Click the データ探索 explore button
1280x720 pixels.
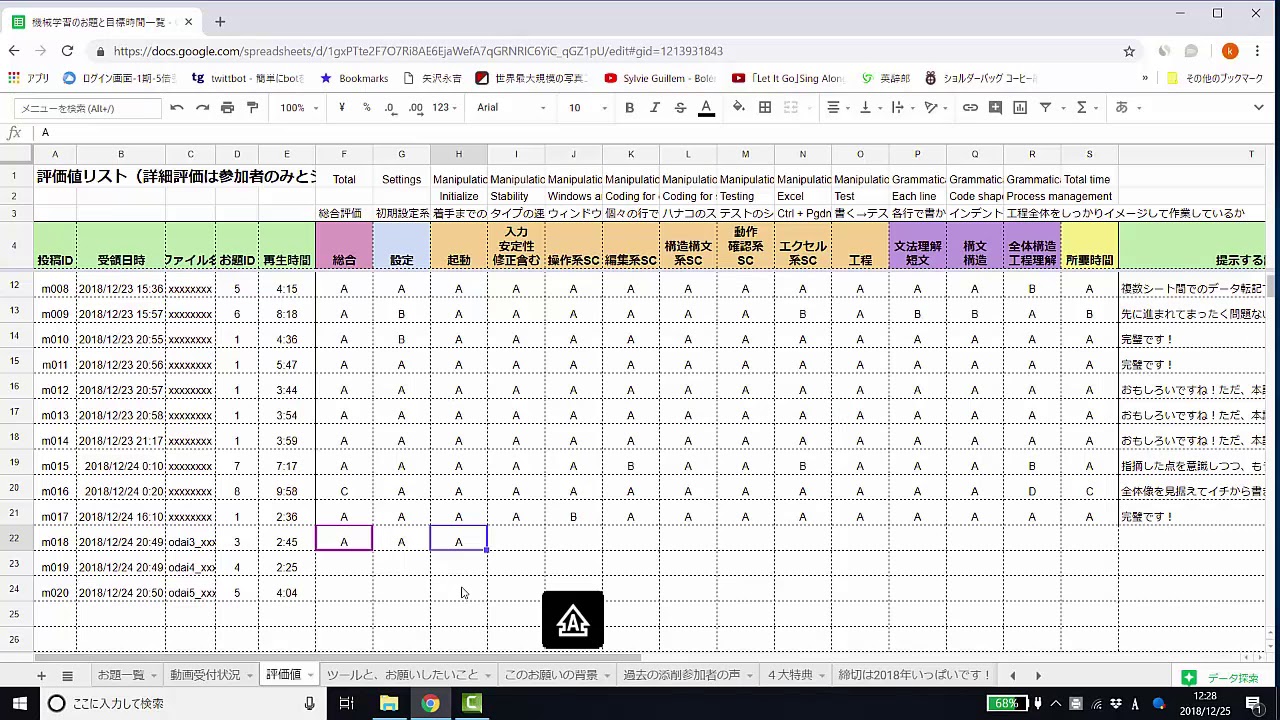coord(1221,677)
